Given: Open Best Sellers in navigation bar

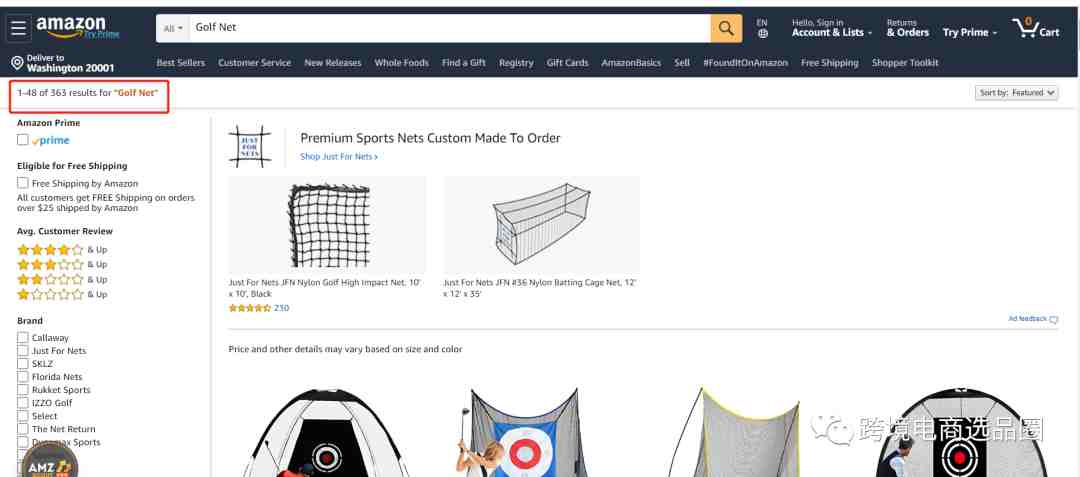Looking at the screenshot, I should click(x=180, y=63).
